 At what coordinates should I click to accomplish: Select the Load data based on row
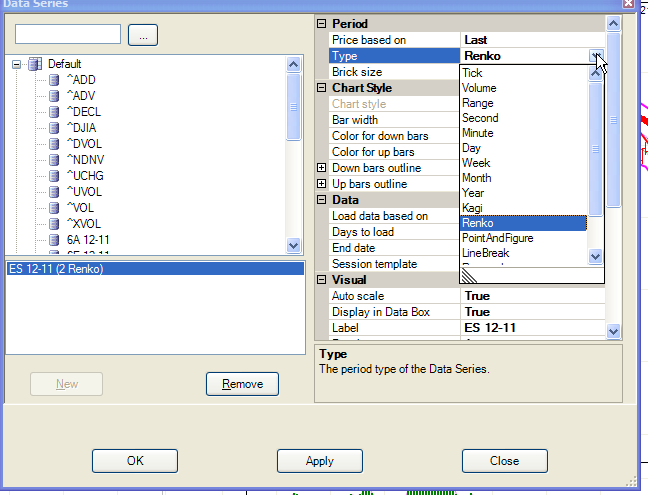[x=394, y=216]
